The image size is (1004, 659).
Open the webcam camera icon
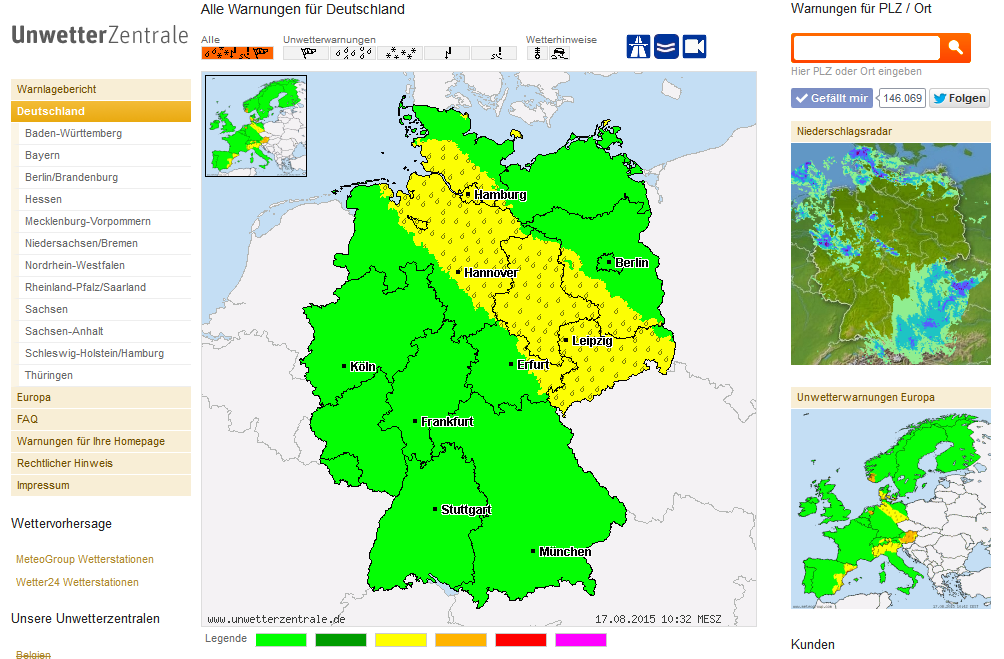pyautogui.click(x=695, y=47)
